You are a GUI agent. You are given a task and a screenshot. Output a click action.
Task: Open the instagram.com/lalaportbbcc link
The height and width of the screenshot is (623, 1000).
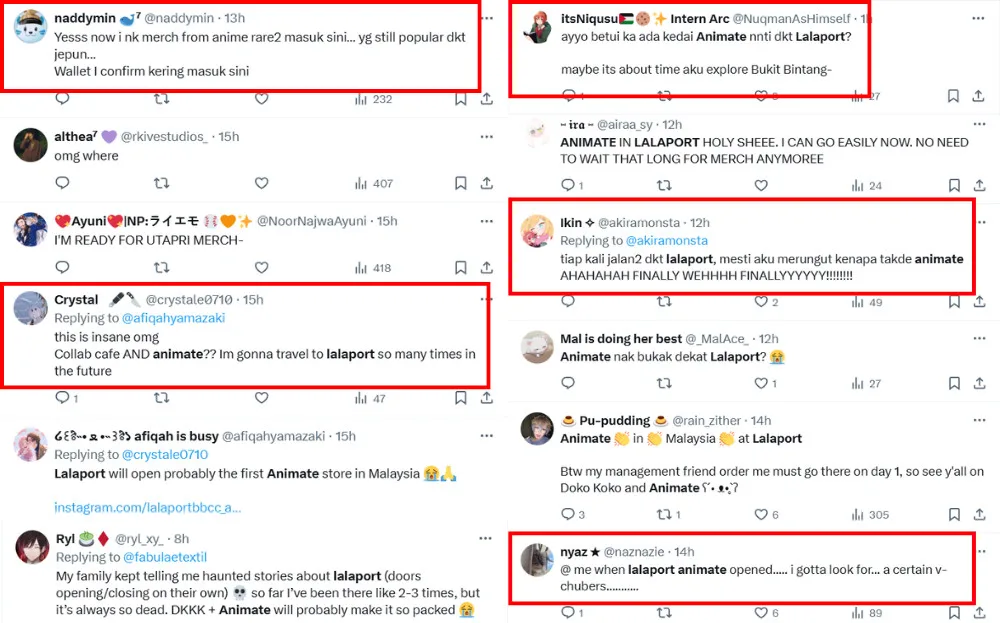click(147, 507)
